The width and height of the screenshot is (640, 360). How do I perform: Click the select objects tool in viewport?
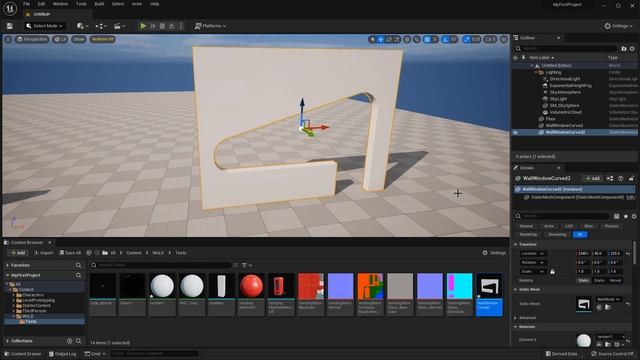click(x=372, y=39)
